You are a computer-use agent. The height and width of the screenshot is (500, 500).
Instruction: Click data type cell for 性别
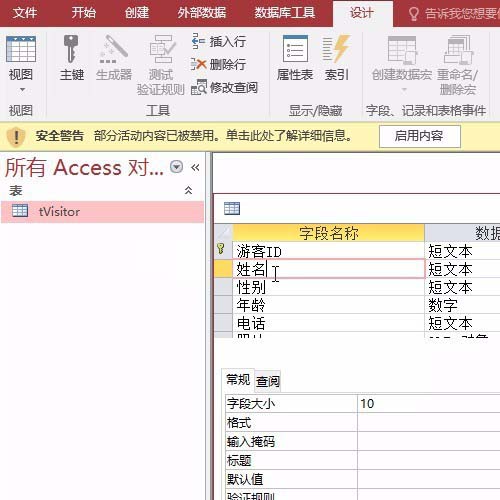click(462, 287)
